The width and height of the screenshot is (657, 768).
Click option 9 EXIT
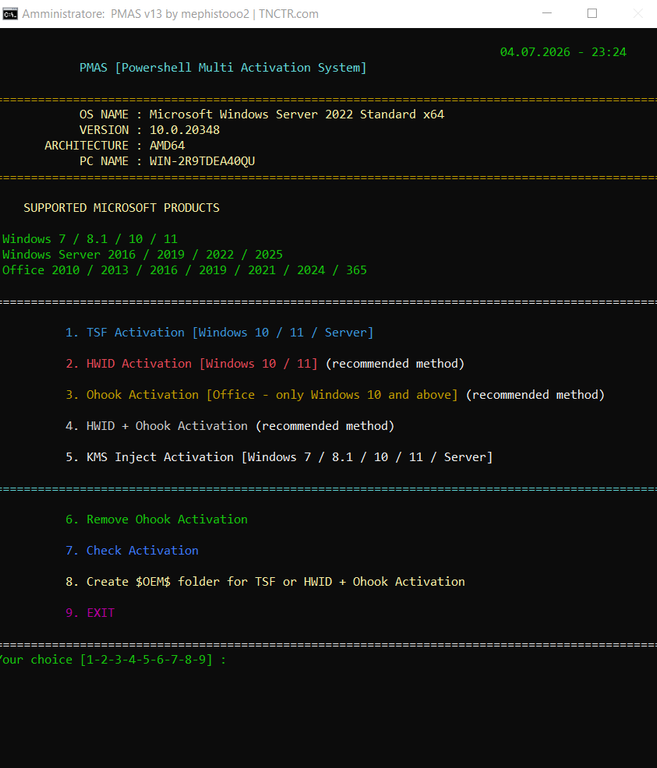tap(90, 613)
